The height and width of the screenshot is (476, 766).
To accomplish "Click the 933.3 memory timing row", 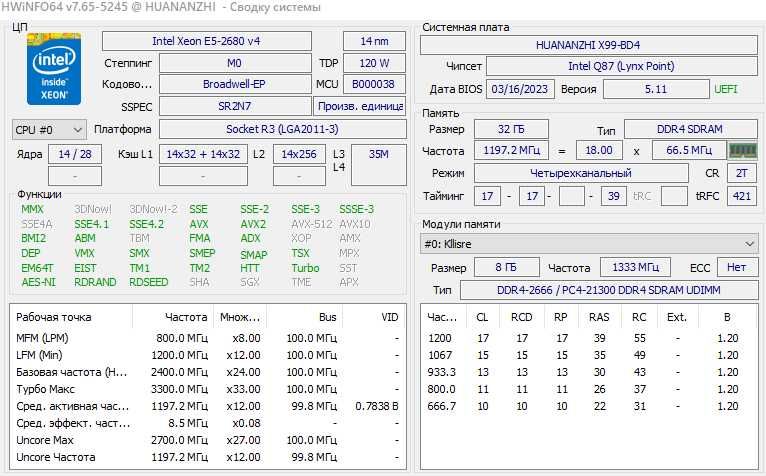I will coord(588,372).
